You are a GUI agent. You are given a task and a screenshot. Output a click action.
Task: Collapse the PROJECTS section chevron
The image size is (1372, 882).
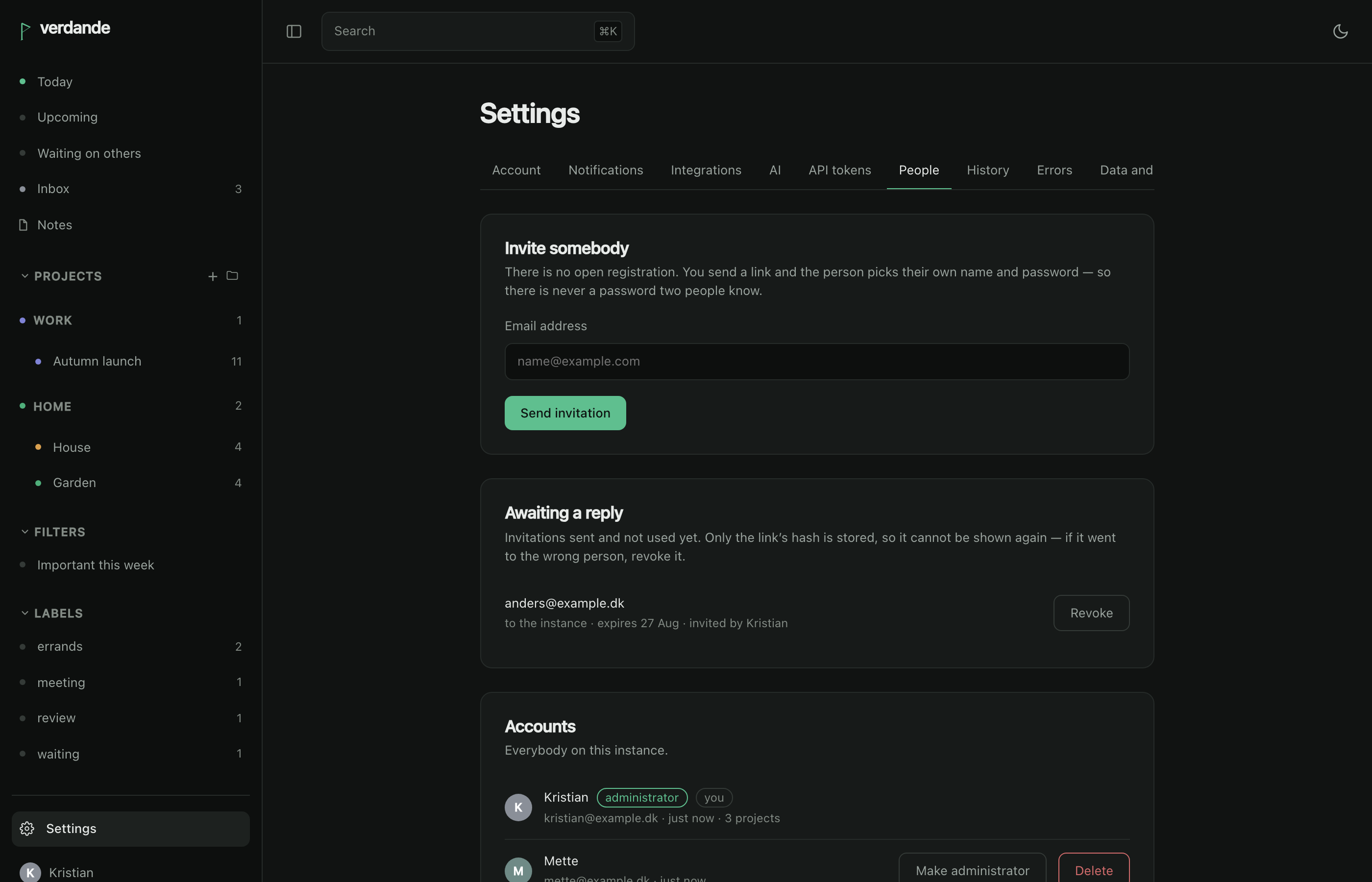[24, 276]
